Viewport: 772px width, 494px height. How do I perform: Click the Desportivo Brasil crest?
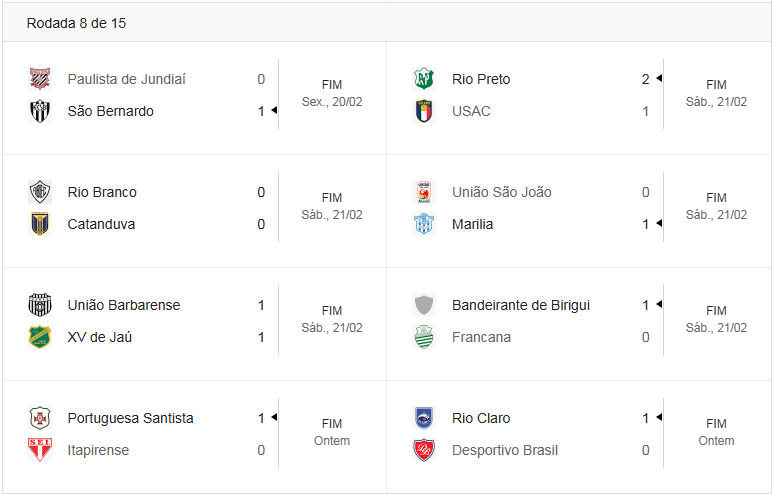point(424,450)
